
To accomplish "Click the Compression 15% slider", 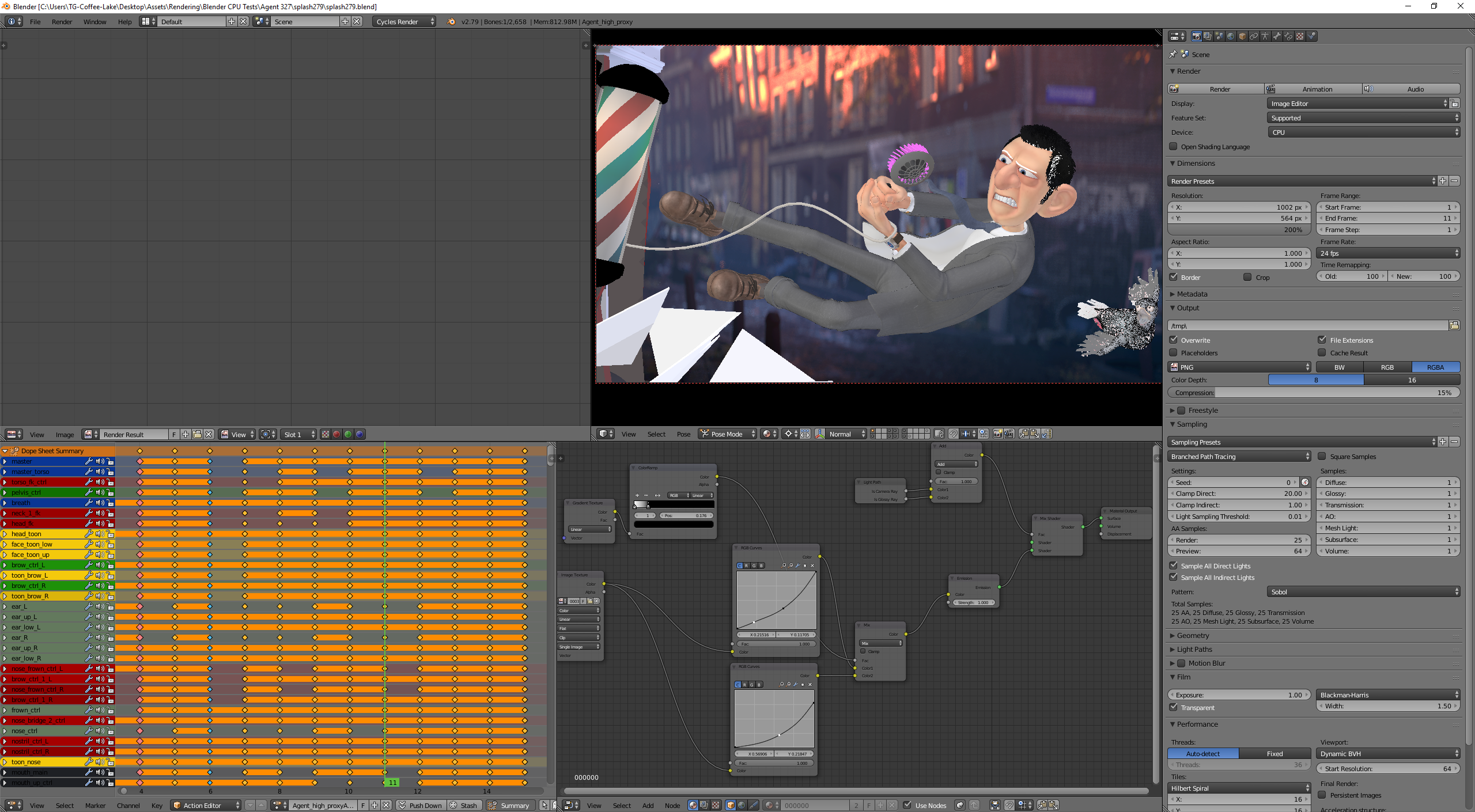I will 1314,393.
